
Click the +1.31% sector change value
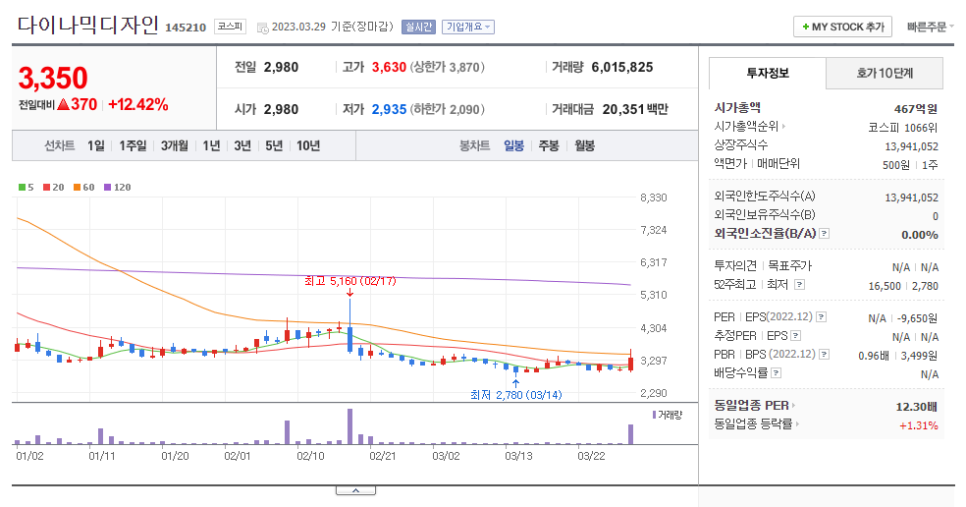click(919, 426)
